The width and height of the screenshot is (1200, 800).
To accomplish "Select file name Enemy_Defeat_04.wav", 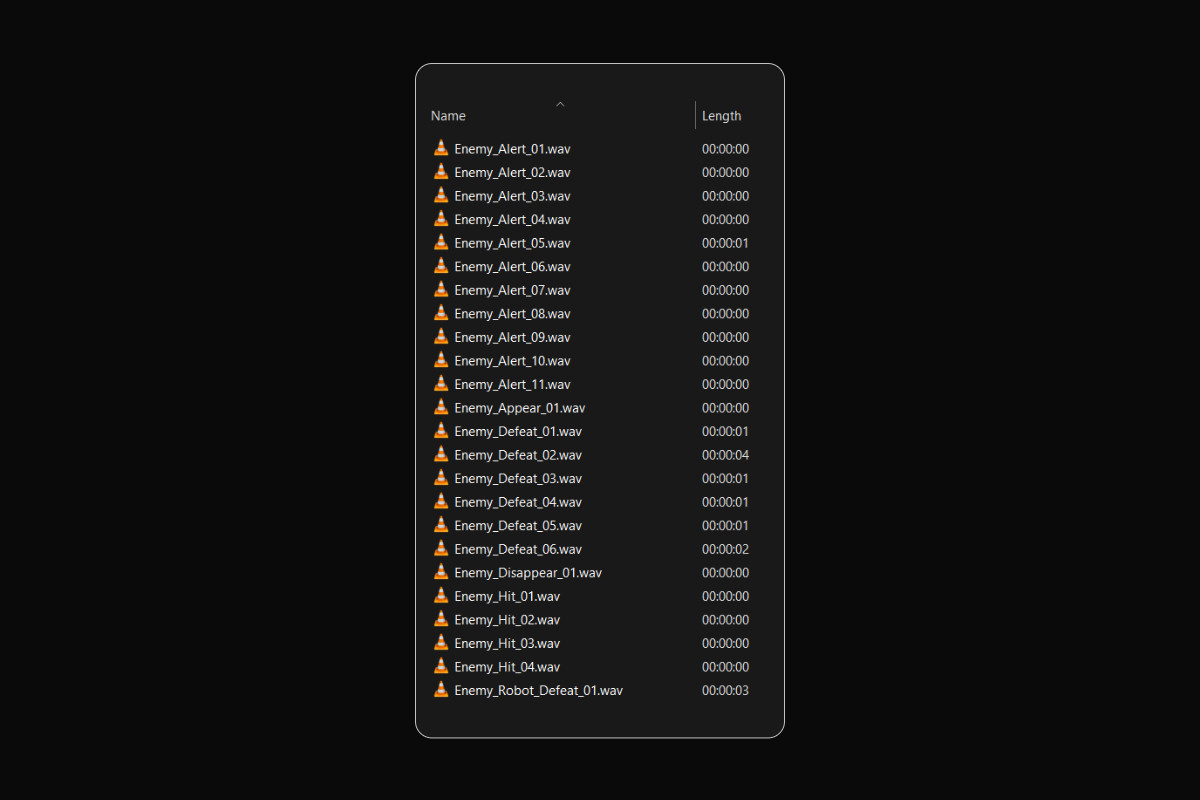I will (518, 502).
